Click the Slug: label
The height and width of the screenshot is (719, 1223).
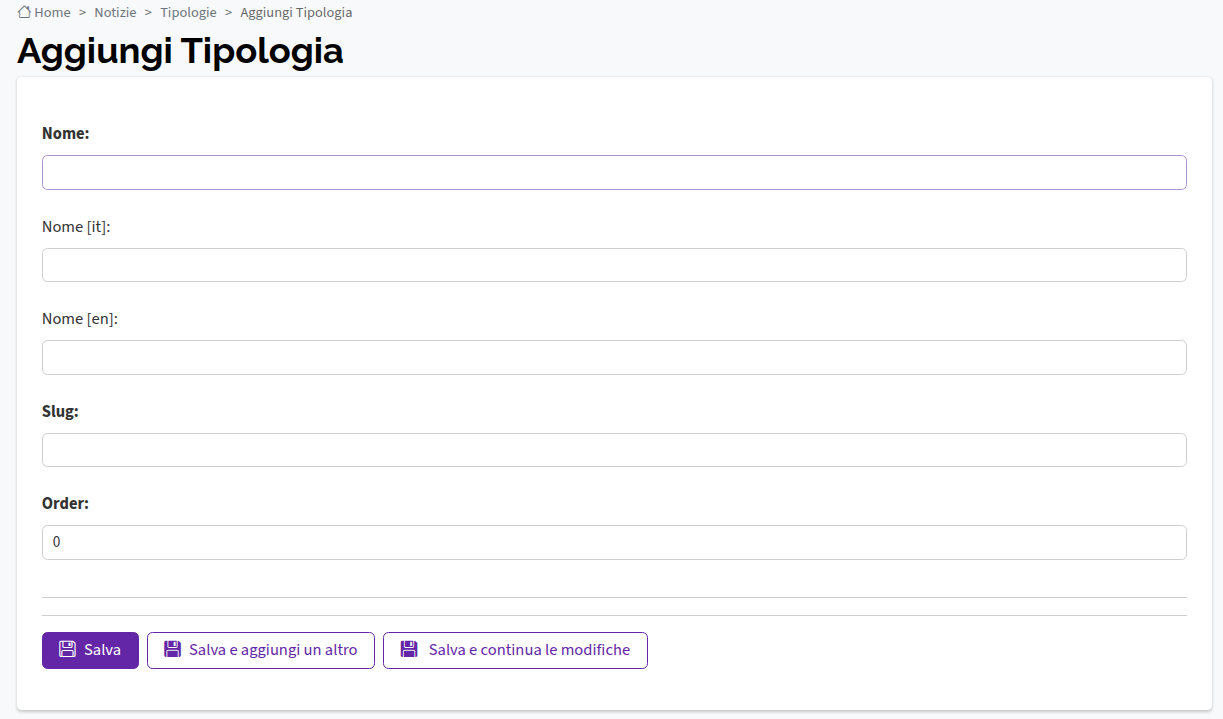[60, 411]
